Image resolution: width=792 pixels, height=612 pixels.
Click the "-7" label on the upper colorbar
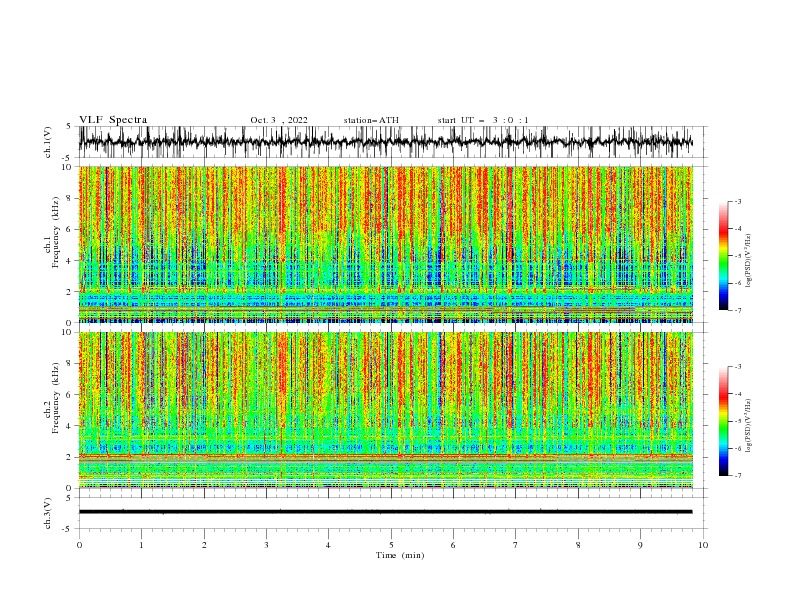(738, 310)
